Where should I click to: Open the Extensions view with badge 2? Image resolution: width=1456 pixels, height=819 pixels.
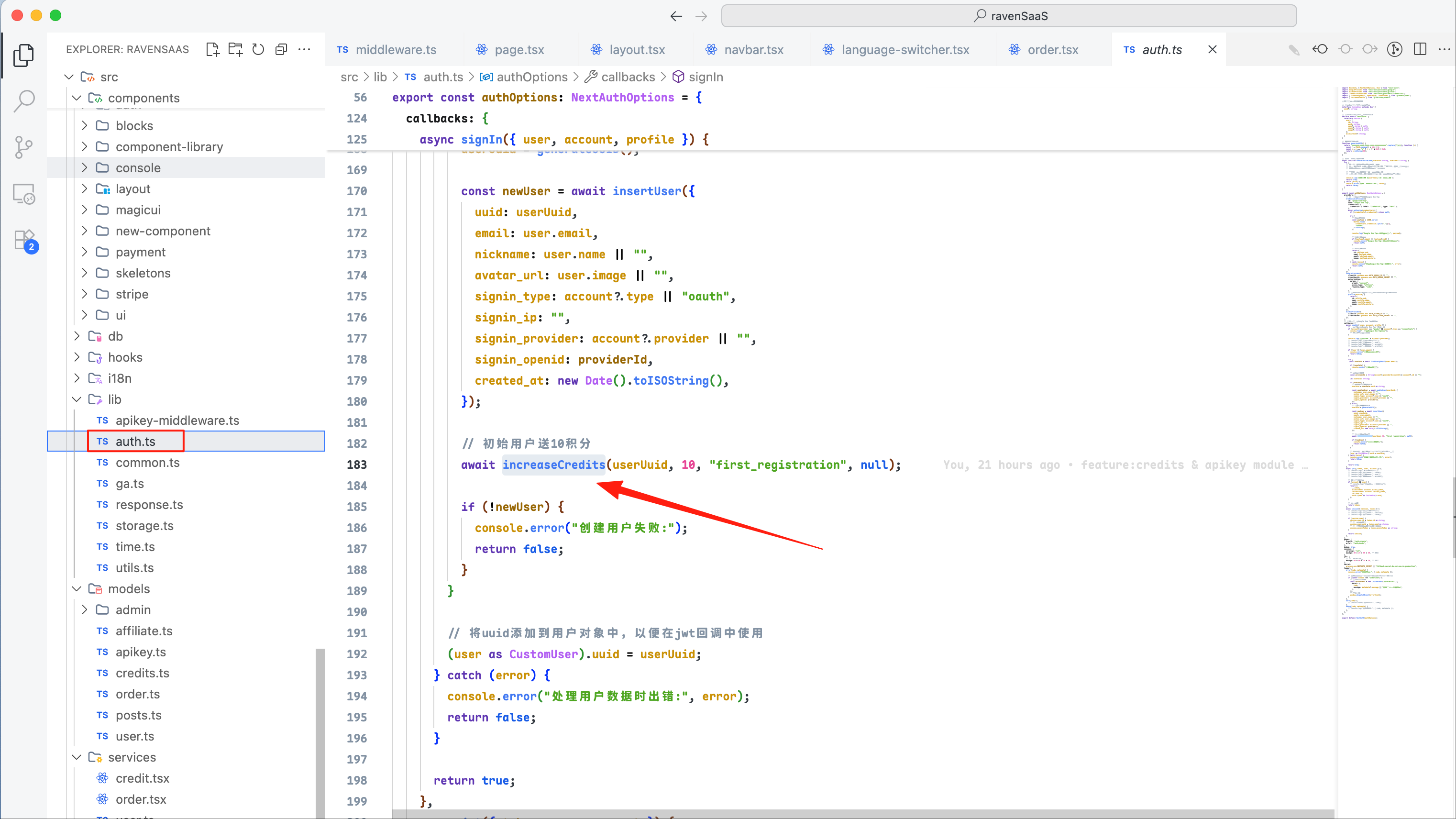click(x=25, y=242)
